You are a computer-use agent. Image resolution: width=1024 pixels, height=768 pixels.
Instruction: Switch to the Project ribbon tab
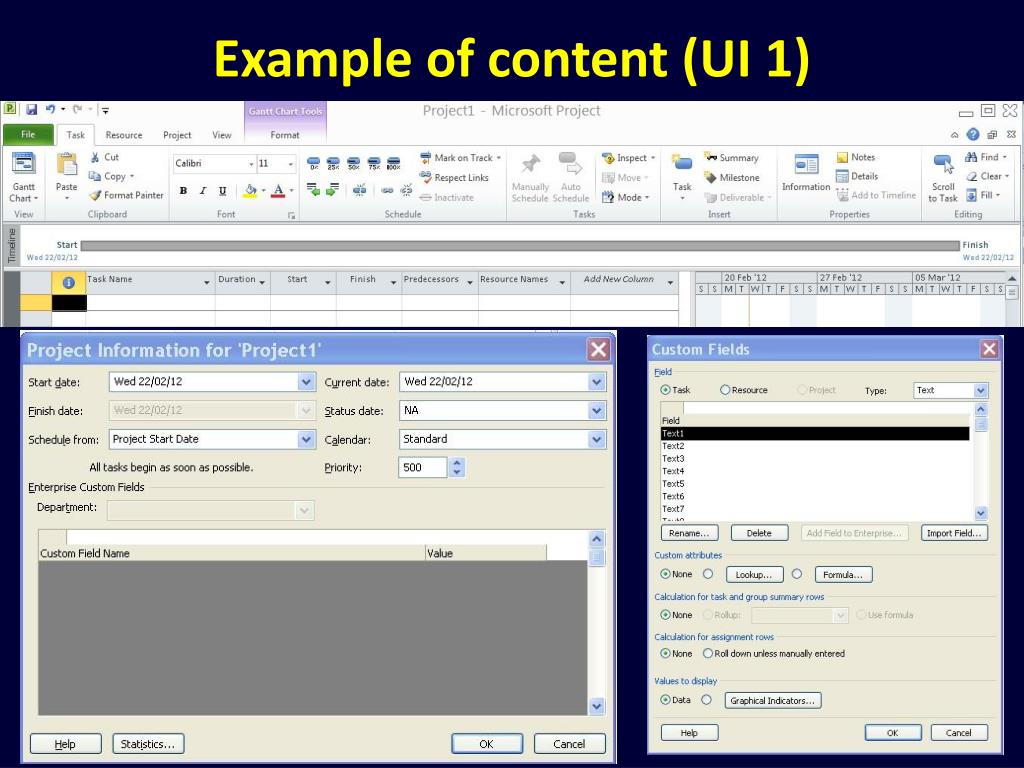pos(177,135)
